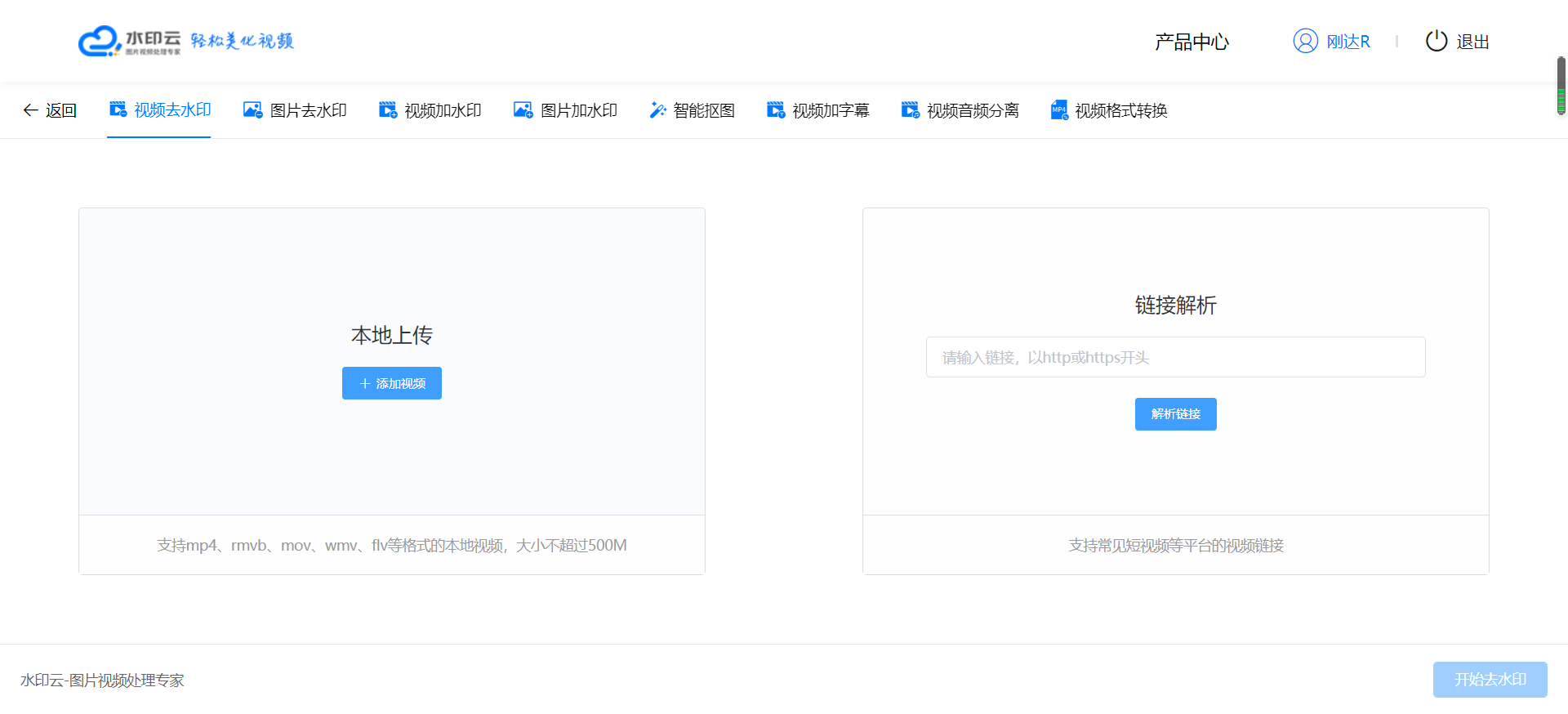The image size is (1568, 714).
Task: Open the 视频音频分离 tab
Action: click(960, 110)
